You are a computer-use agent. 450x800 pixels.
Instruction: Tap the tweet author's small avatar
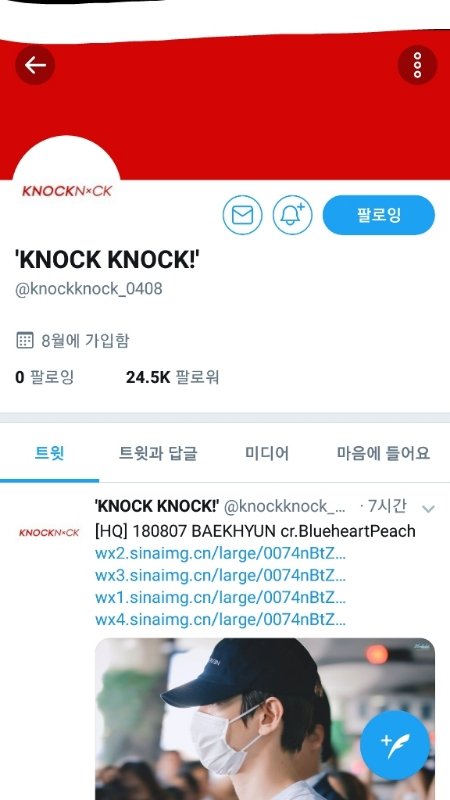[49, 533]
